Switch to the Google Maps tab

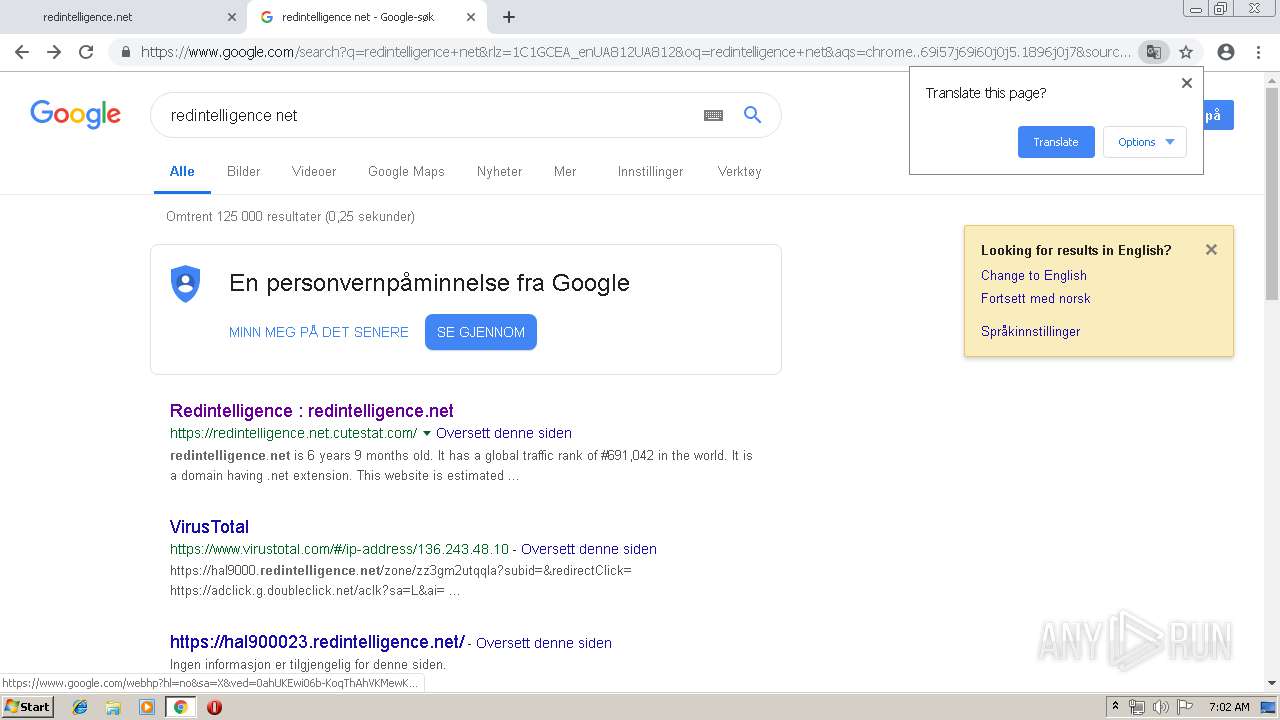406,171
